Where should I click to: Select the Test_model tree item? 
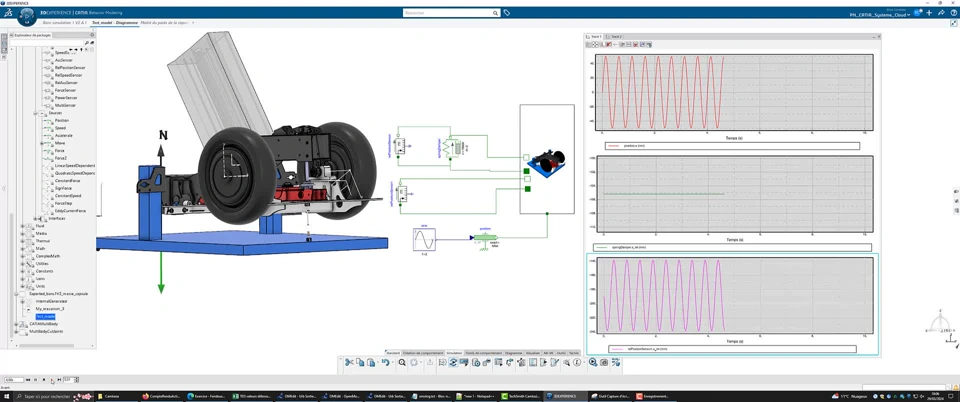point(46,316)
